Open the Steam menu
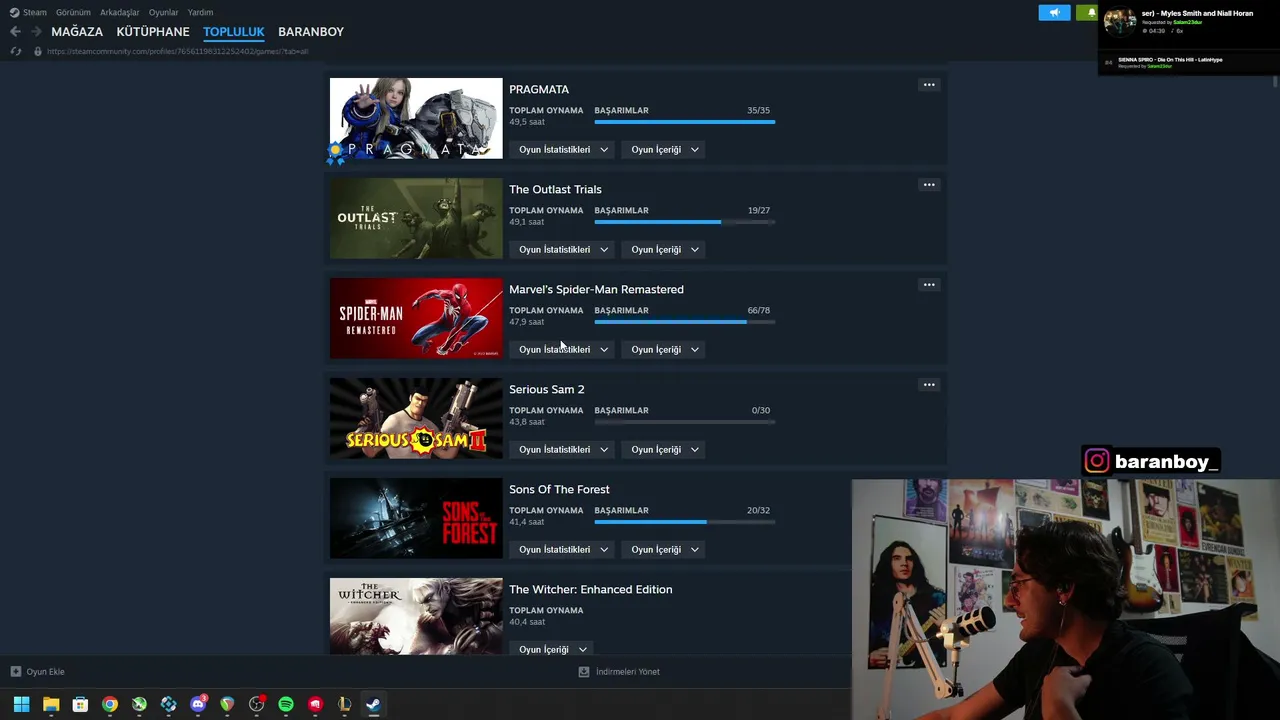This screenshot has height=720, width=1280. tap(35, 13)
